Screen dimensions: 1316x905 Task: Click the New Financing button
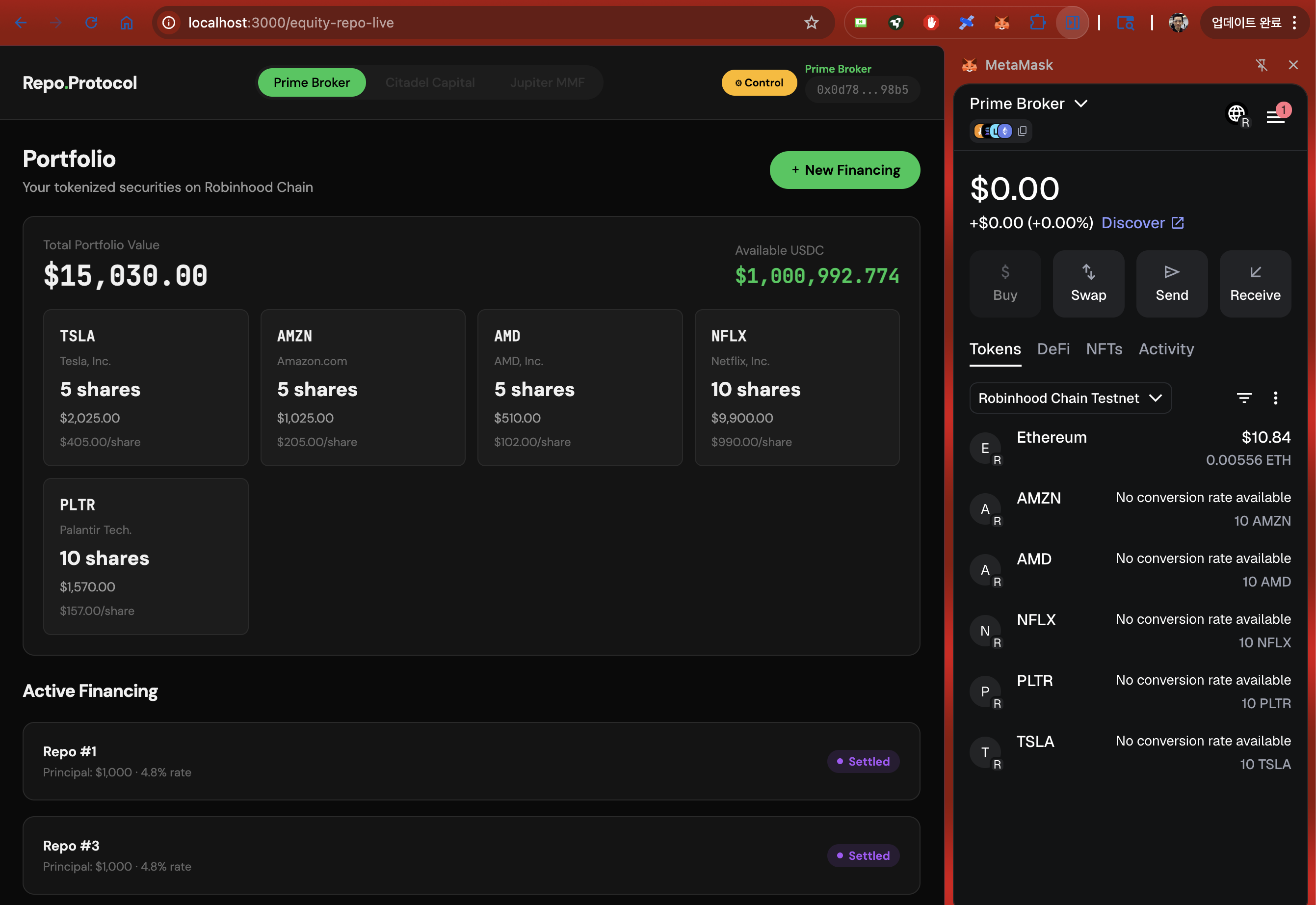844,170
